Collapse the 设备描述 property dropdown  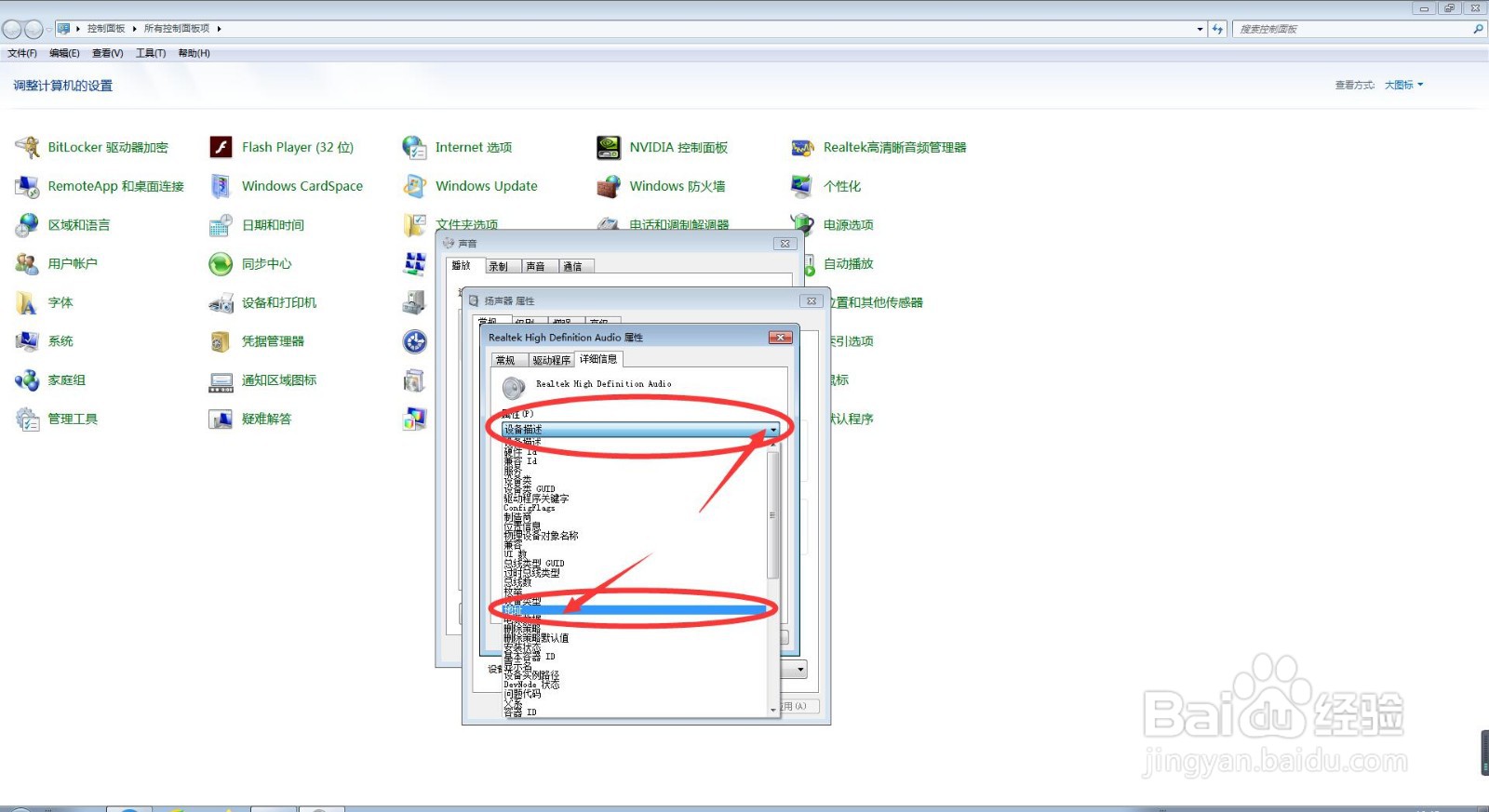coord(772,430)
